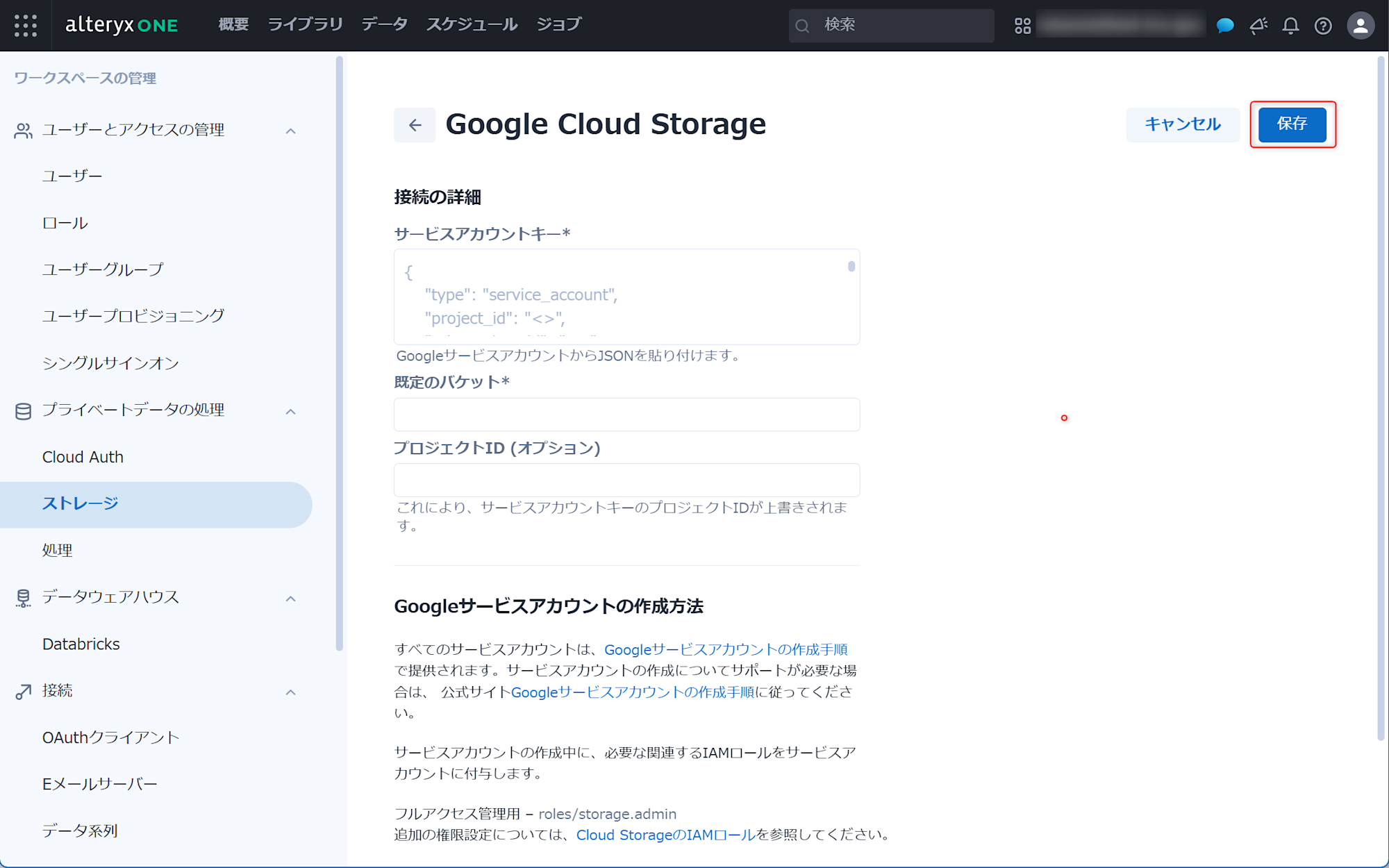Viewport: 1389px width, 868px height.
Task: Open the app launcher grid icon
Action: 26,26
